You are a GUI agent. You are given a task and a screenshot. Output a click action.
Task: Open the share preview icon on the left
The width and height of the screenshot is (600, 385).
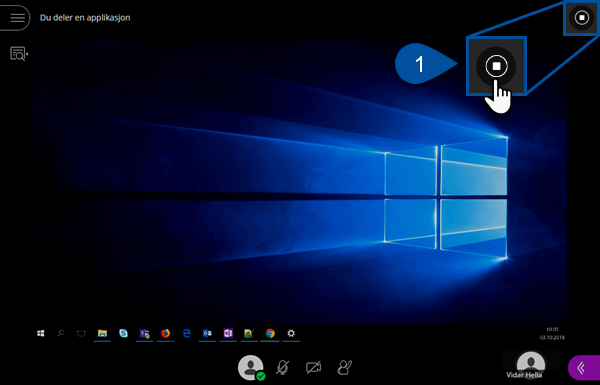pos(18,54)
